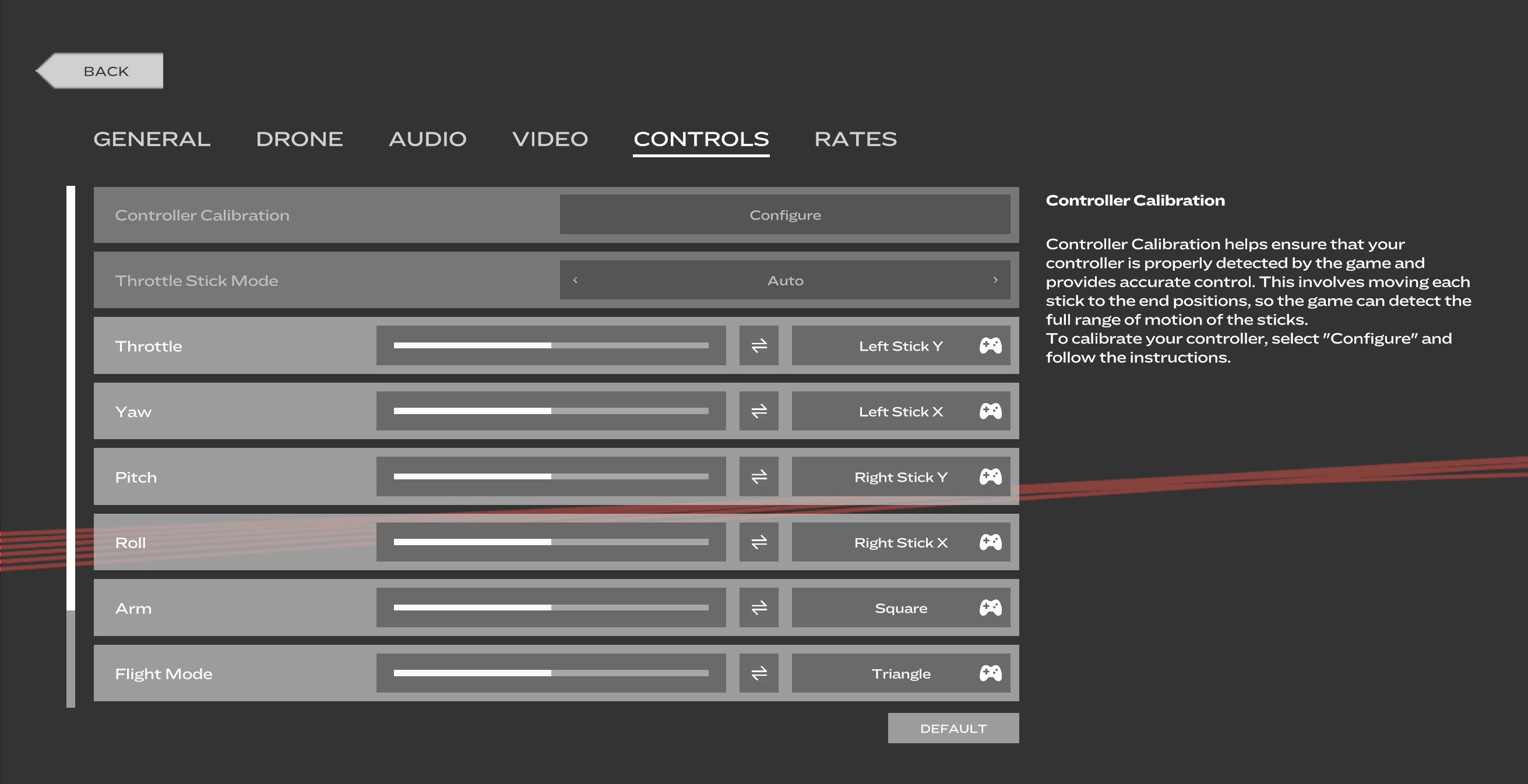The height and width of the screenshot is (784, 1528).
Task: Click the Roll row label
Action: pyautogui.click(x=131, y=543)
